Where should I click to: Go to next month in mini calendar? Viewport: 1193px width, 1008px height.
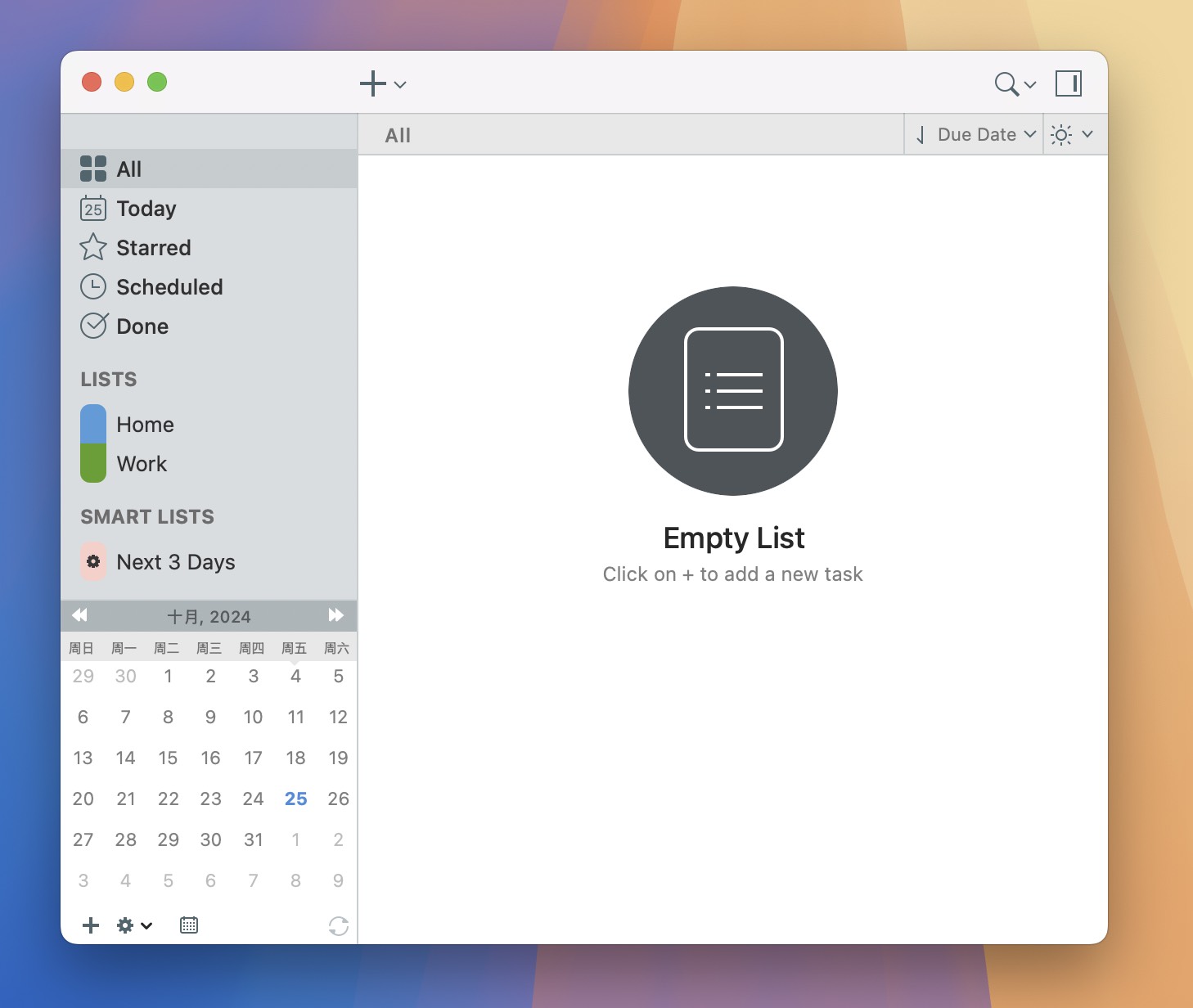click(x=336, y=615)
